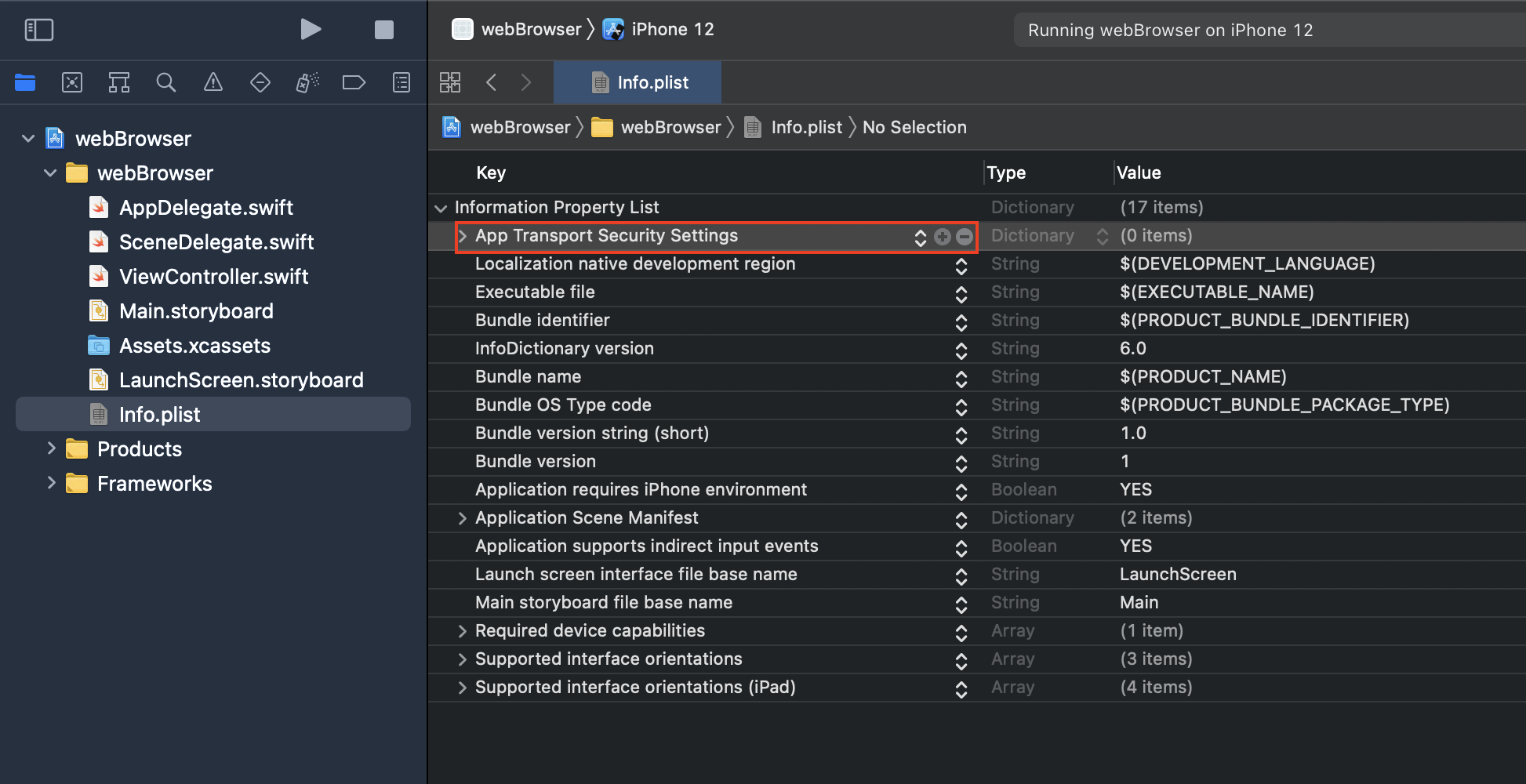Viewport: 1526px width, 784px height.
Task: Expand App Transport Security Settings row
Action: [463, 236]
